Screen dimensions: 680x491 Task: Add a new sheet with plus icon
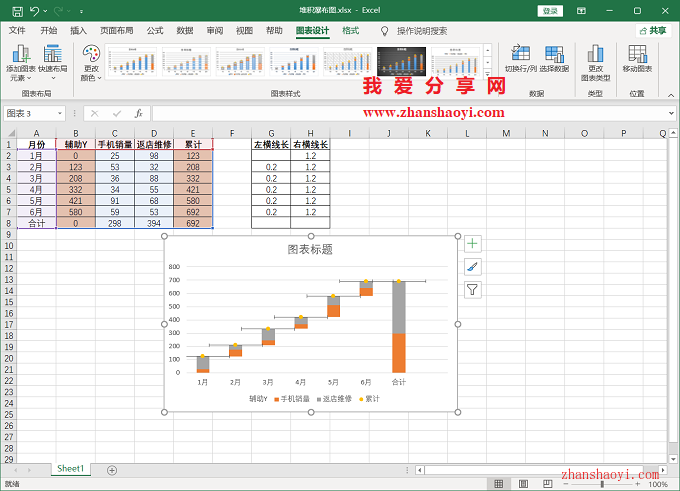pos(112,470)
